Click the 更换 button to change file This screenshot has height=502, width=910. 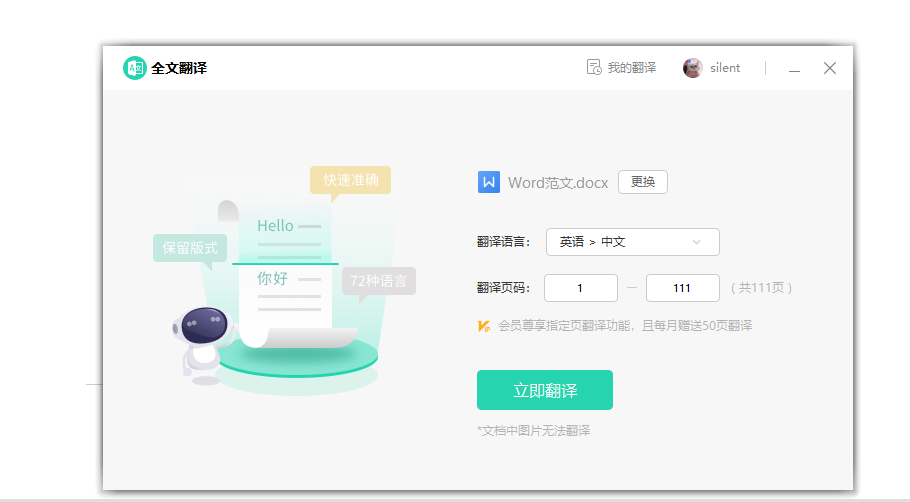[642, 182]
